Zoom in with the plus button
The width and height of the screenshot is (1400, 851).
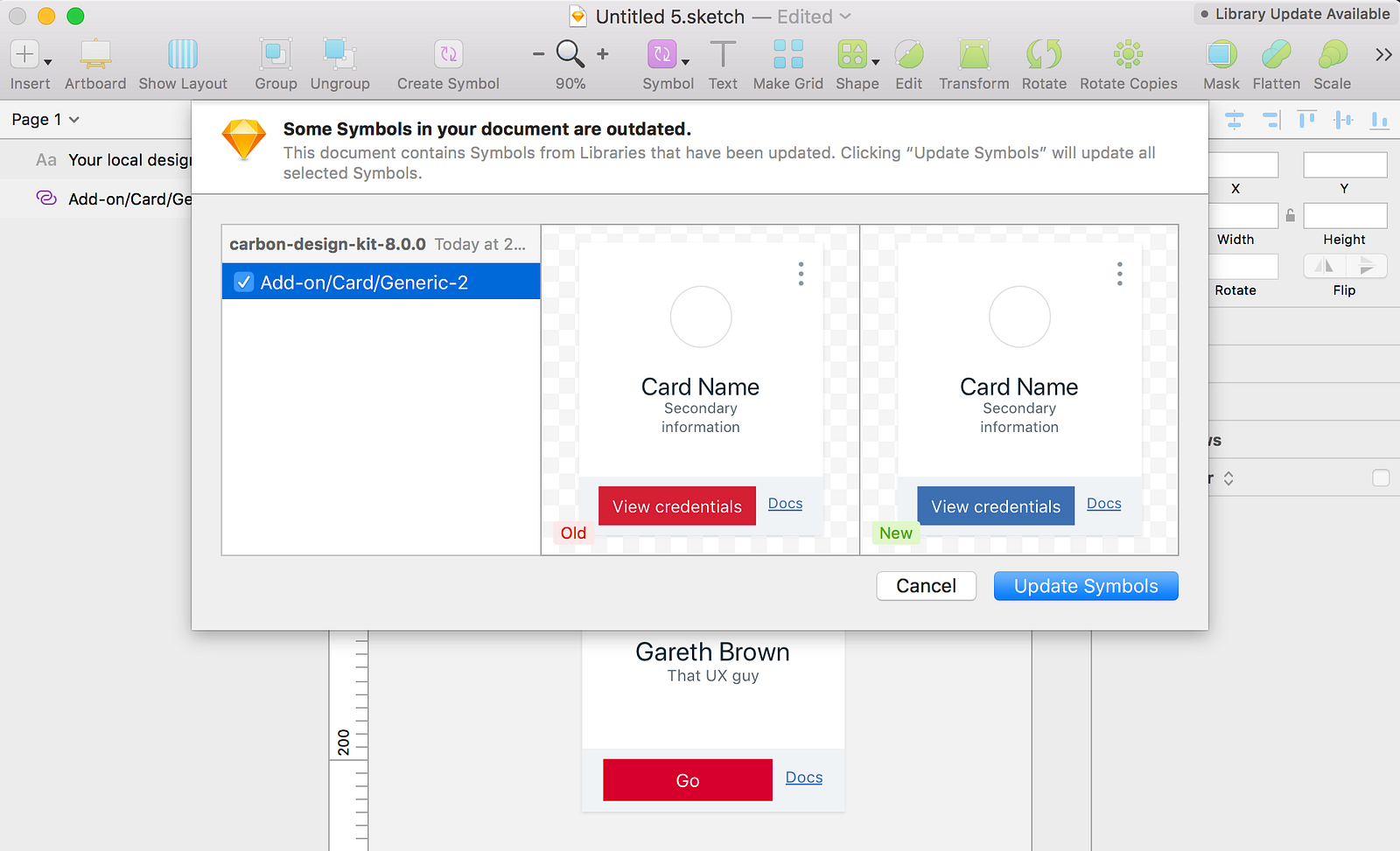coord(603,54)
